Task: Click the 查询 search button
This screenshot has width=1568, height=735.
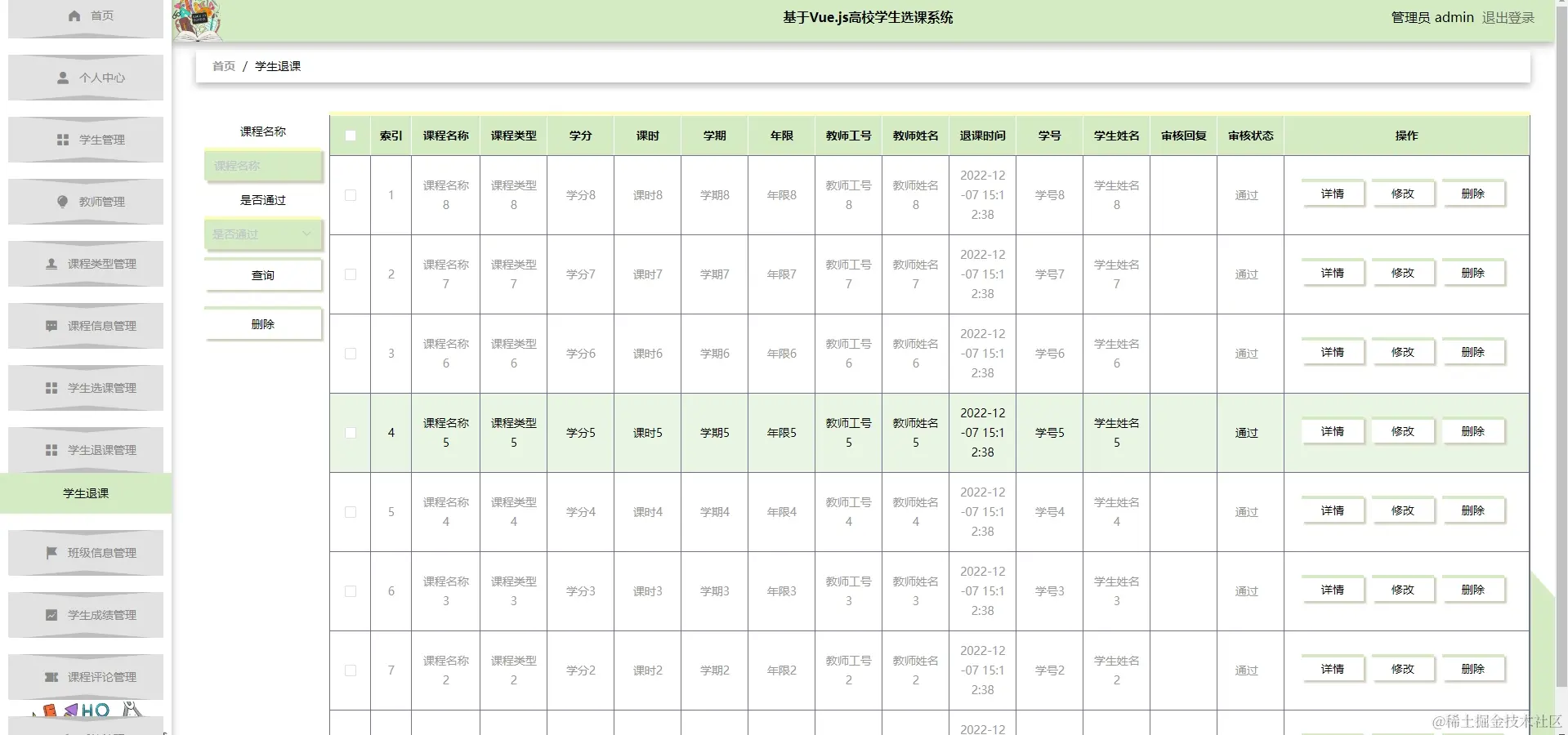Action: [263, 275]
